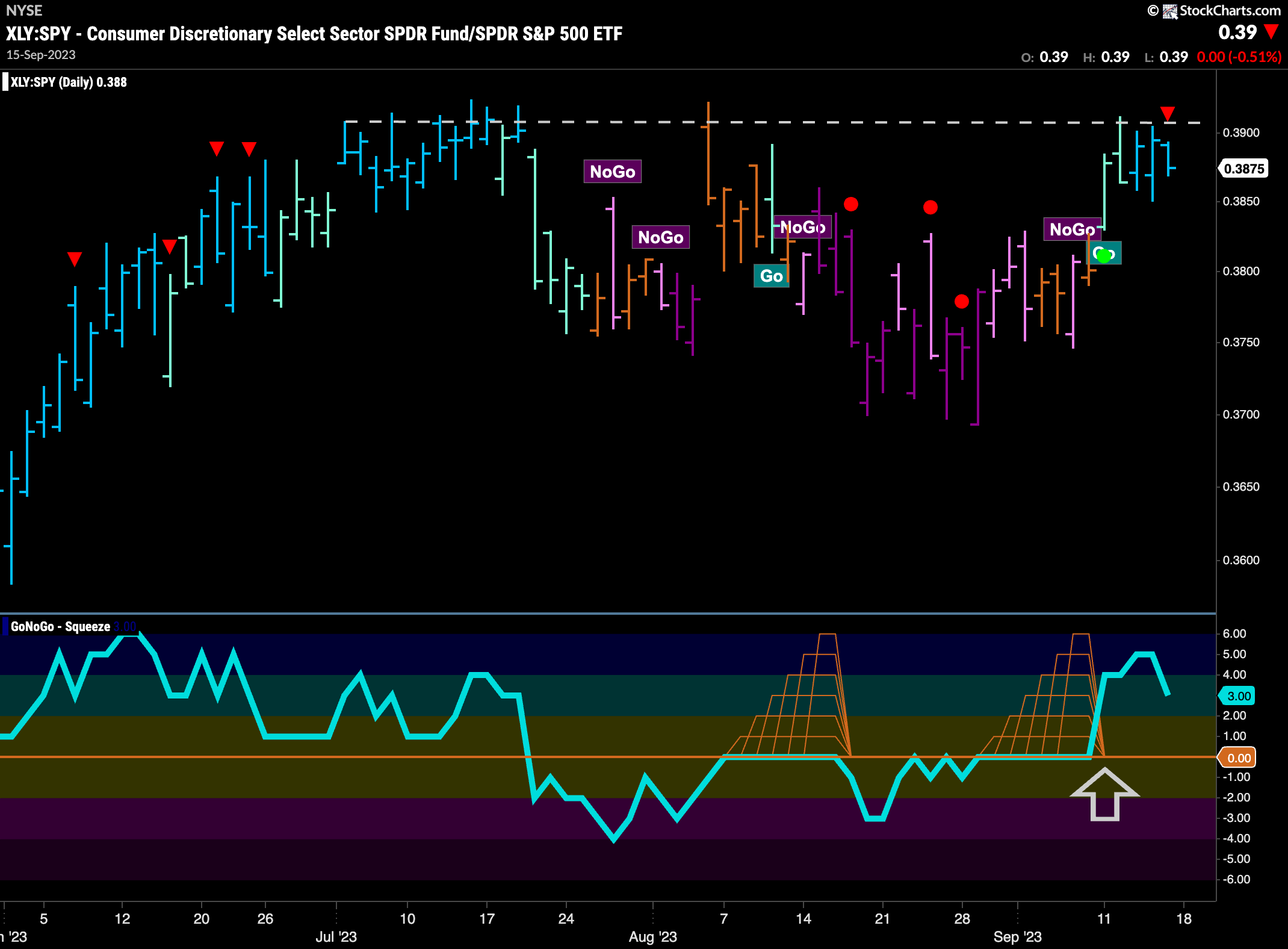The height and width of the screenshot is (949, 1288).
Task: Click the orange 0.00 zero-line tag
Action: coord(1237,758)
